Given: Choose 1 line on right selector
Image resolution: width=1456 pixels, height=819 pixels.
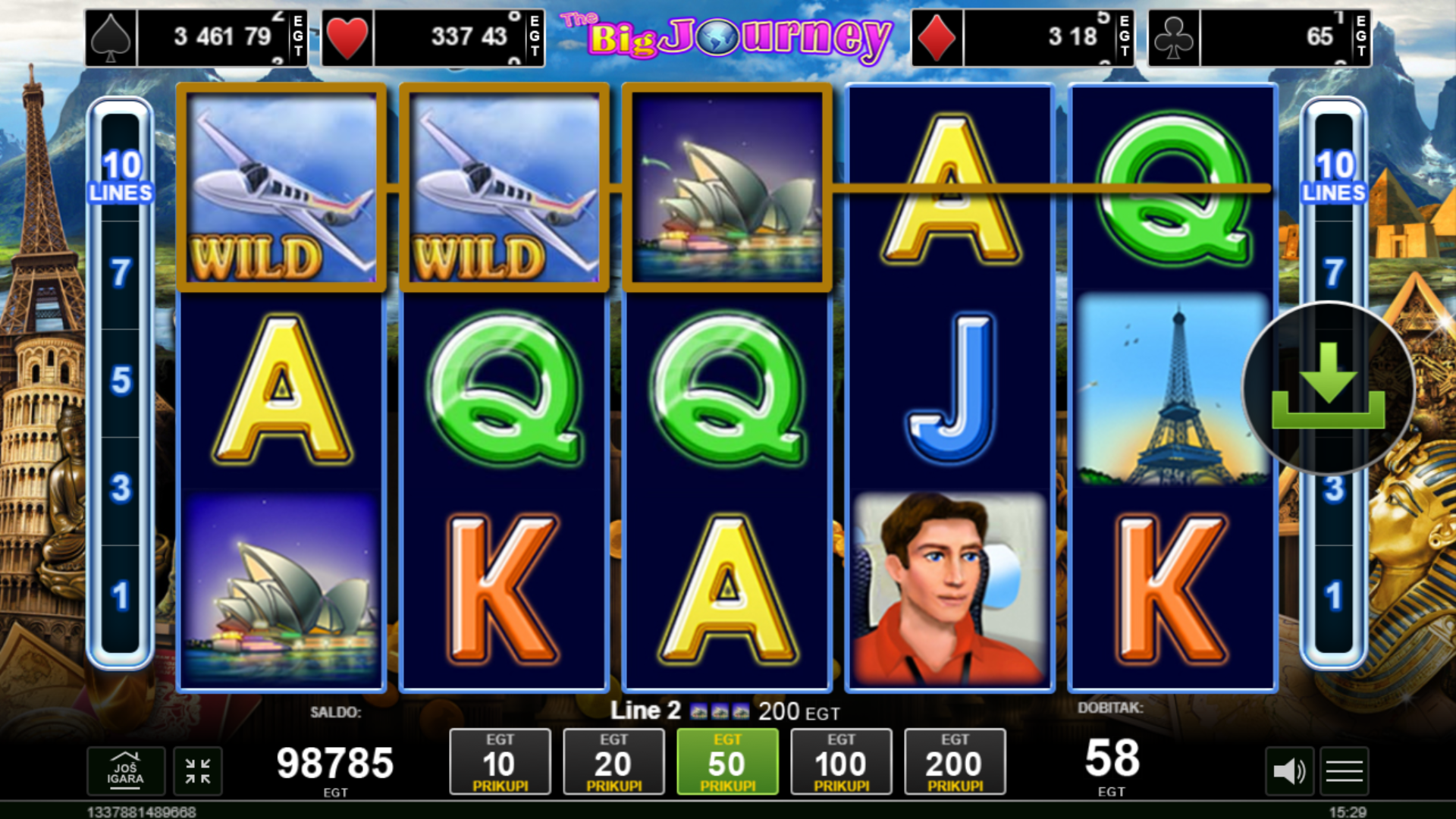Looking at the screenshot, I should 1334,597.
